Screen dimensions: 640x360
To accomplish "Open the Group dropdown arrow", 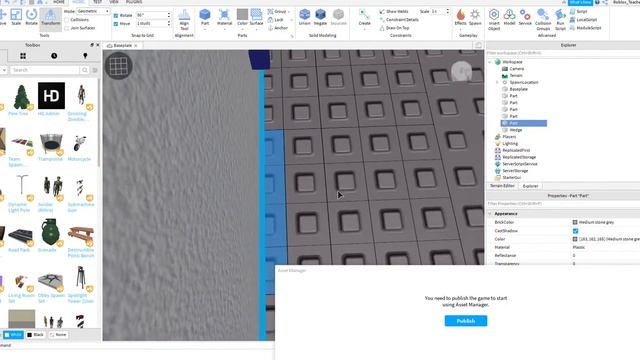I will click(289, 11).
